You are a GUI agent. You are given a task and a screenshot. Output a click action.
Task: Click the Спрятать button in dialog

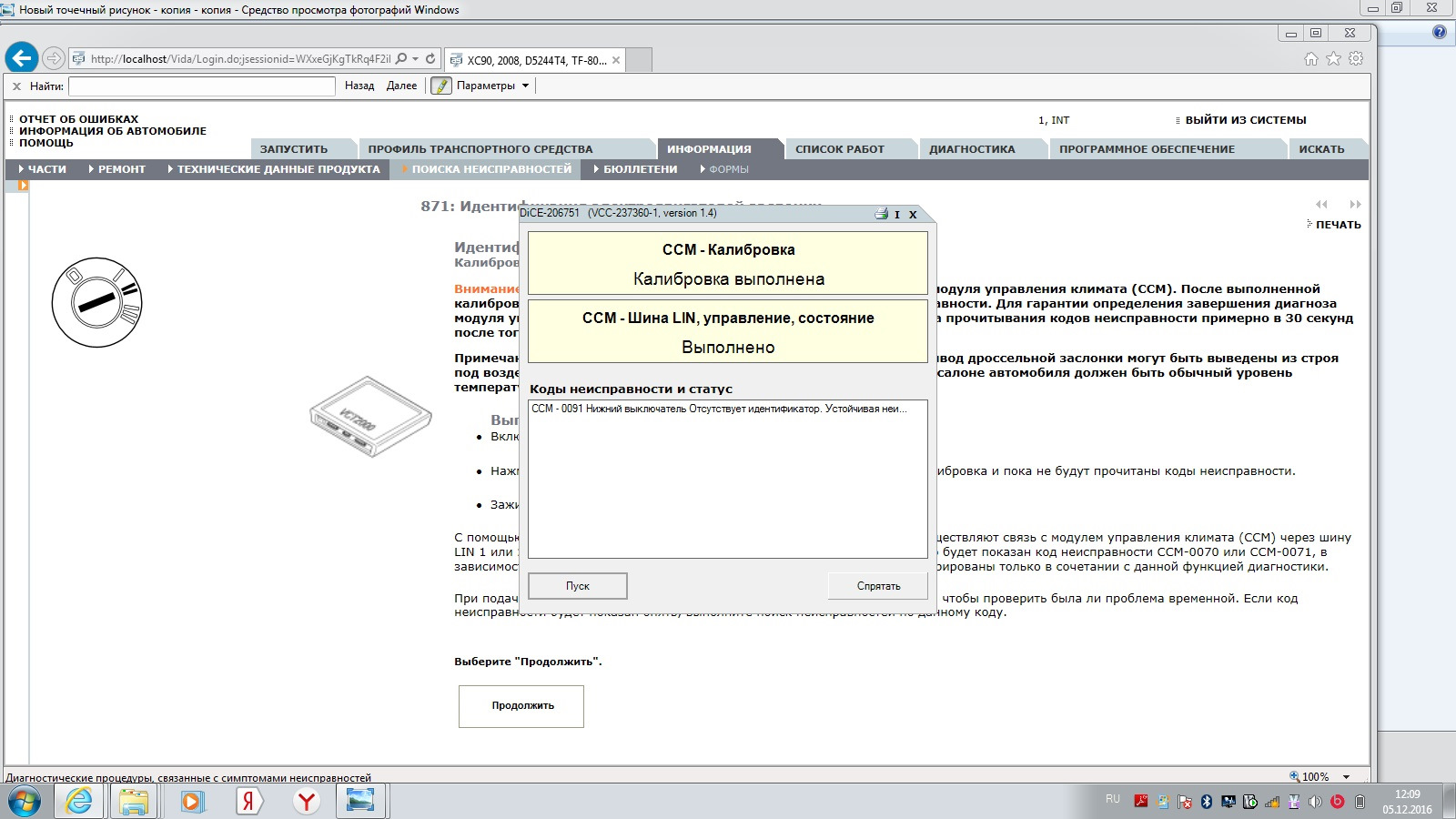tap(878, 586)
